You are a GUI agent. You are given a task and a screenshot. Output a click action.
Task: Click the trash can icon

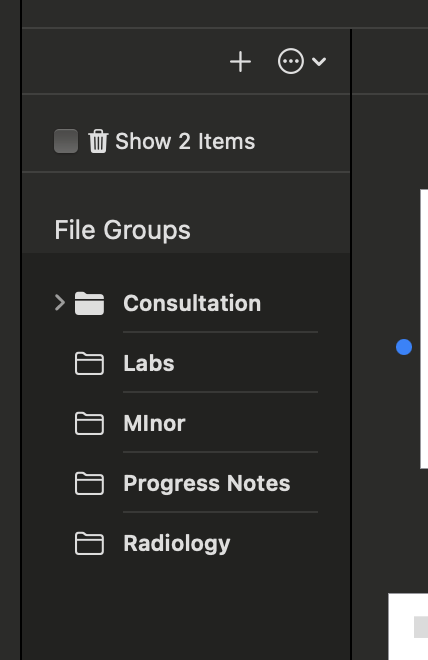click(x=98, y=141)
